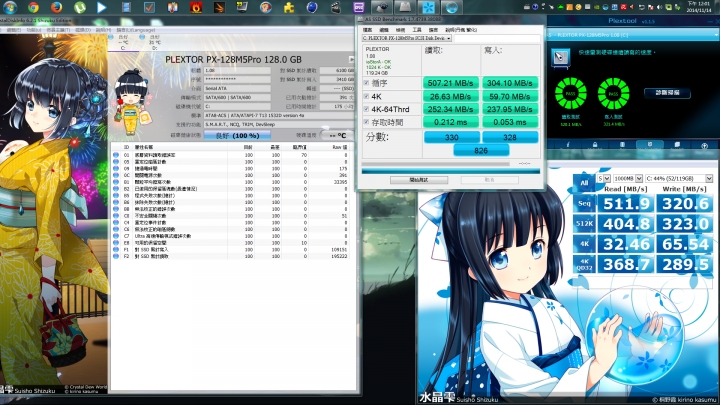The width and height of the screenshot is (720, 405).
Task: Open Firefox from the taskbar
Action: pos(56,7)
